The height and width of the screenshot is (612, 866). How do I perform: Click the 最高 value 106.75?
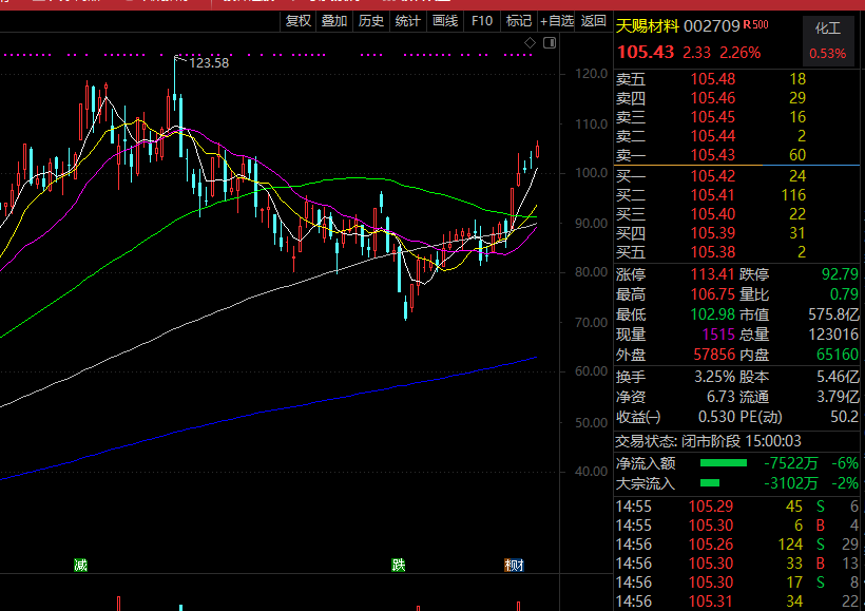click(712, 294)
